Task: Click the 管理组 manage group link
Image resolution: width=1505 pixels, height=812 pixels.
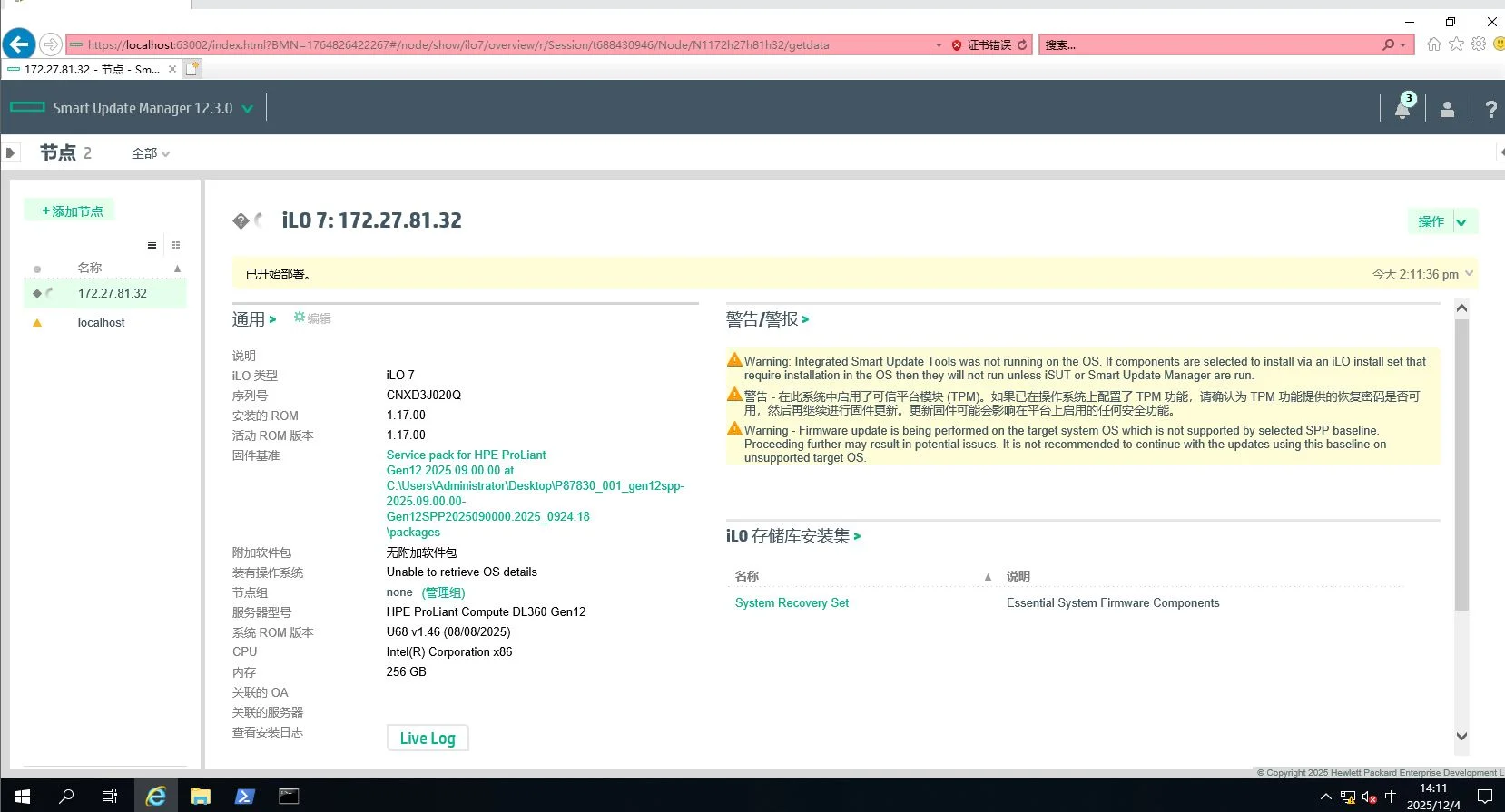Action: tap(443, 592)
